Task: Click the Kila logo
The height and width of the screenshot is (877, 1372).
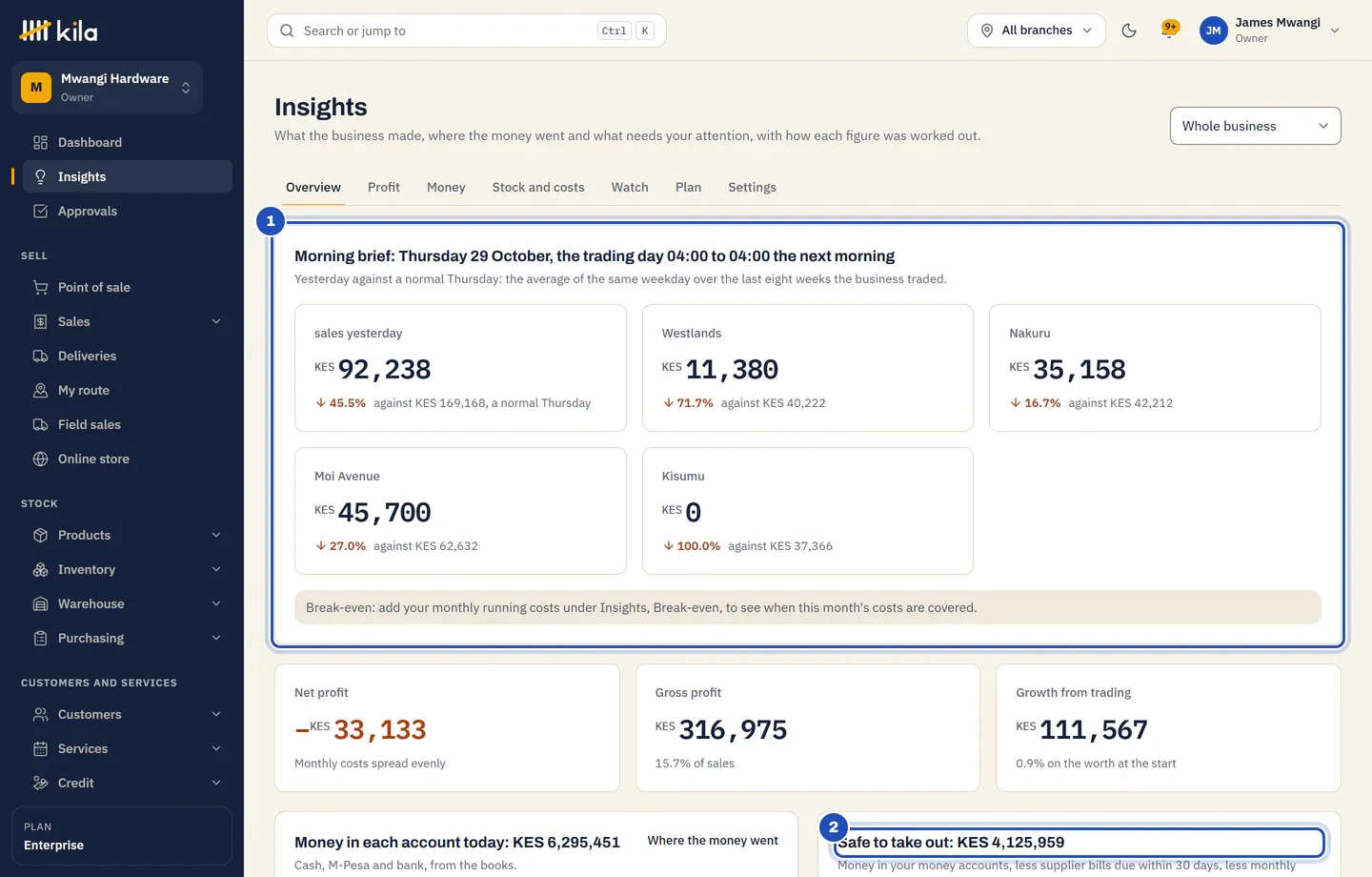Action: point(59,31)
